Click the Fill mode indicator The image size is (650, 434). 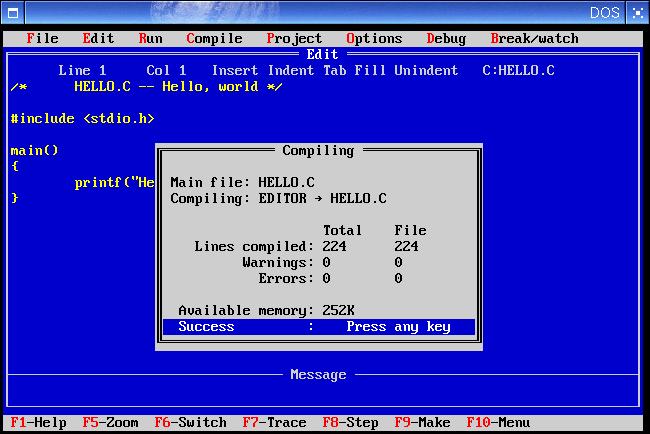click(x=370, y=70)
